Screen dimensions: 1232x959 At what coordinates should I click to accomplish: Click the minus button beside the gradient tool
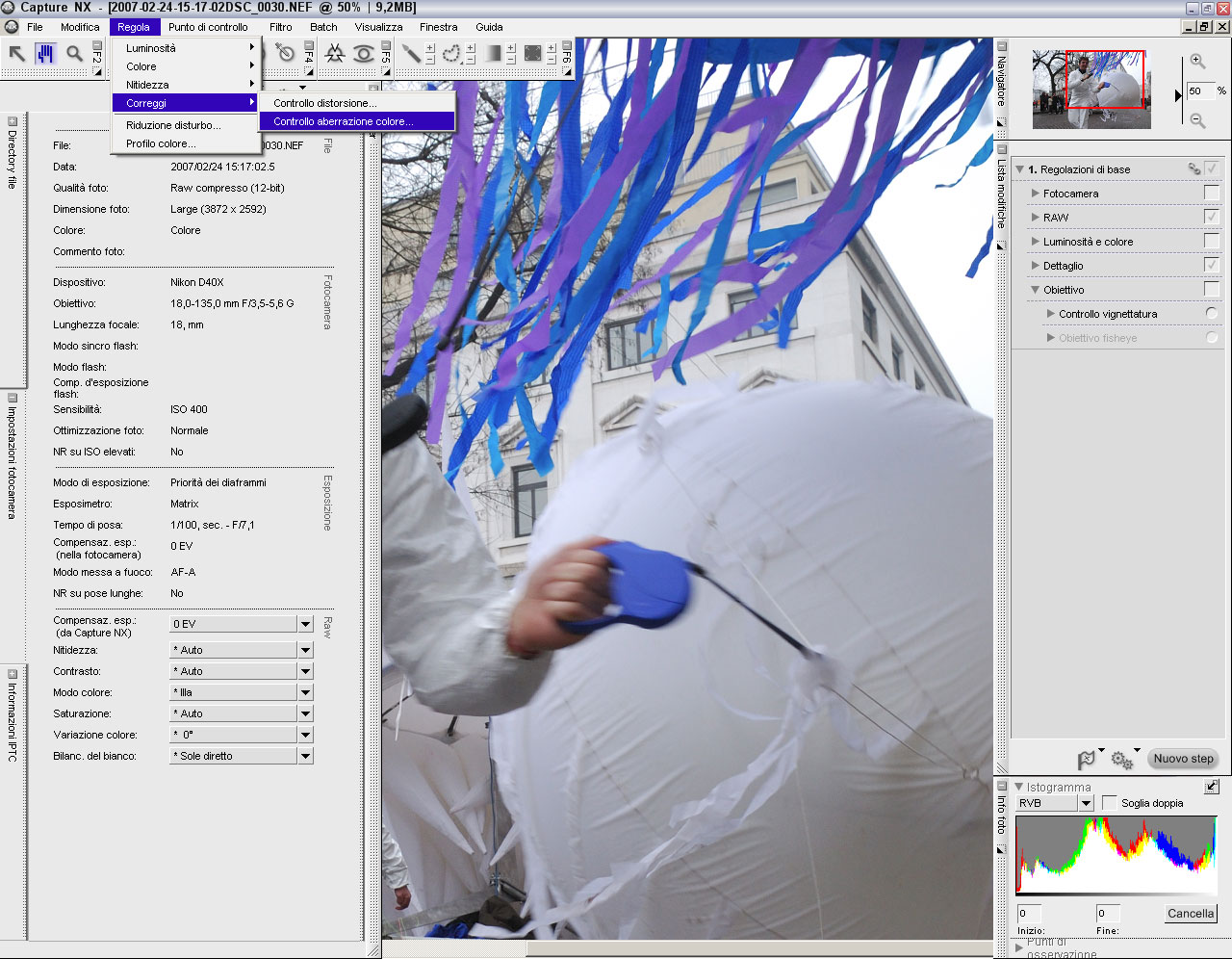(511, 60)
